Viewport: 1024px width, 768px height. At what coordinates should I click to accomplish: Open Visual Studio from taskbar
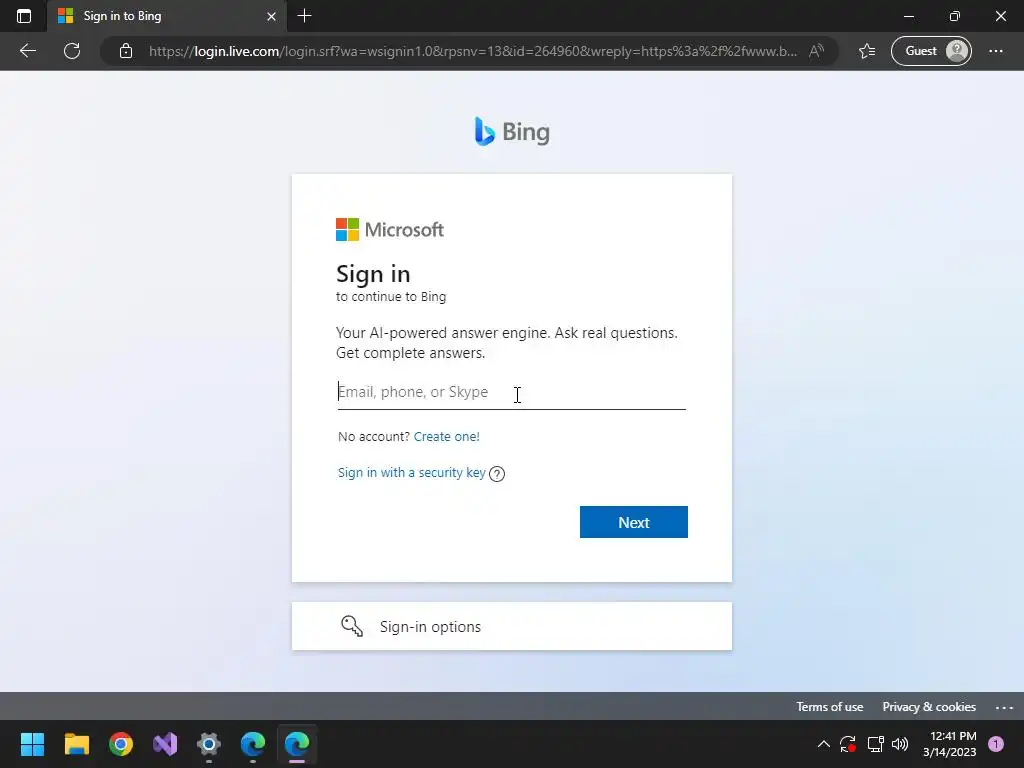[165, 744]
